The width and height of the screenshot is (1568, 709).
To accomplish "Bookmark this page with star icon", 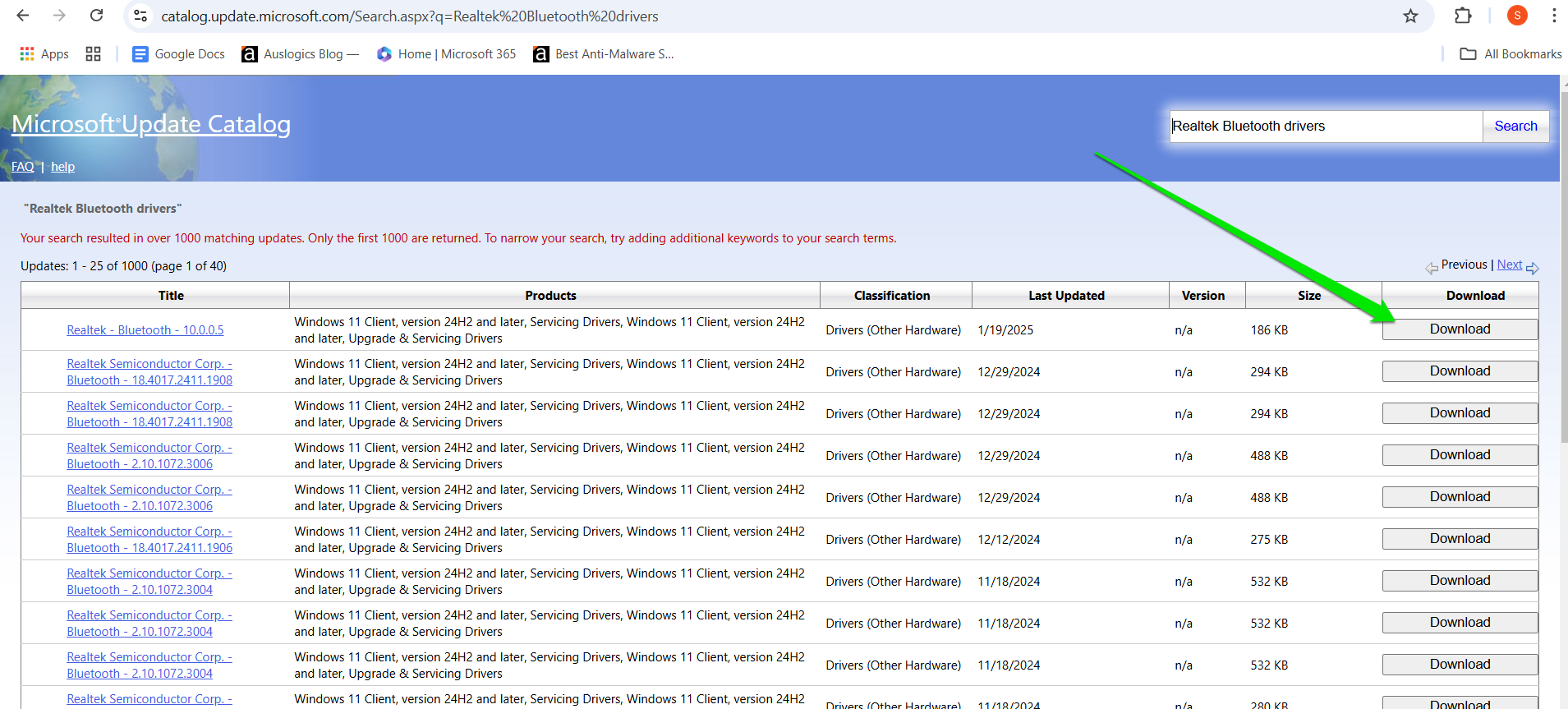I will (1410, 16).
